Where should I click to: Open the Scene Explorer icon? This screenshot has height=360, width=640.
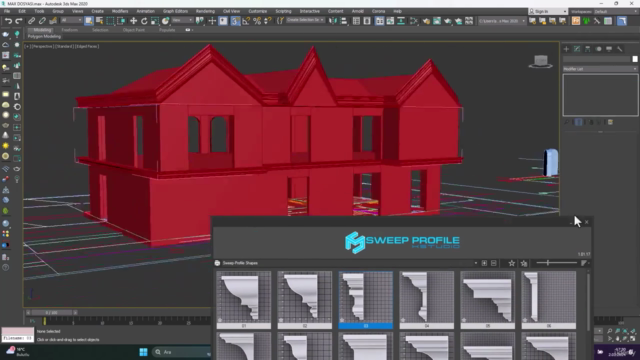[x=356, y=21]
